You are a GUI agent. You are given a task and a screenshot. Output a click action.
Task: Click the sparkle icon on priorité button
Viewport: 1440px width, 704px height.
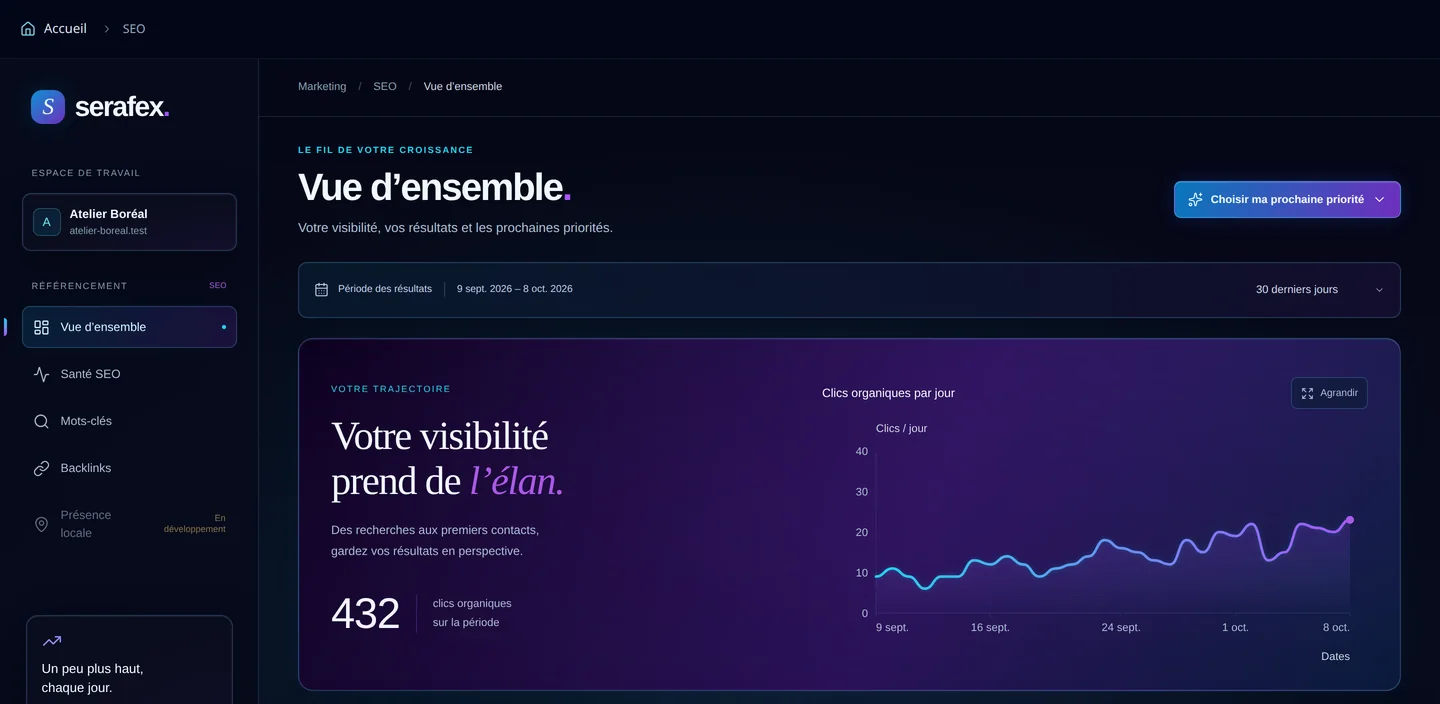pos(1195,199)
